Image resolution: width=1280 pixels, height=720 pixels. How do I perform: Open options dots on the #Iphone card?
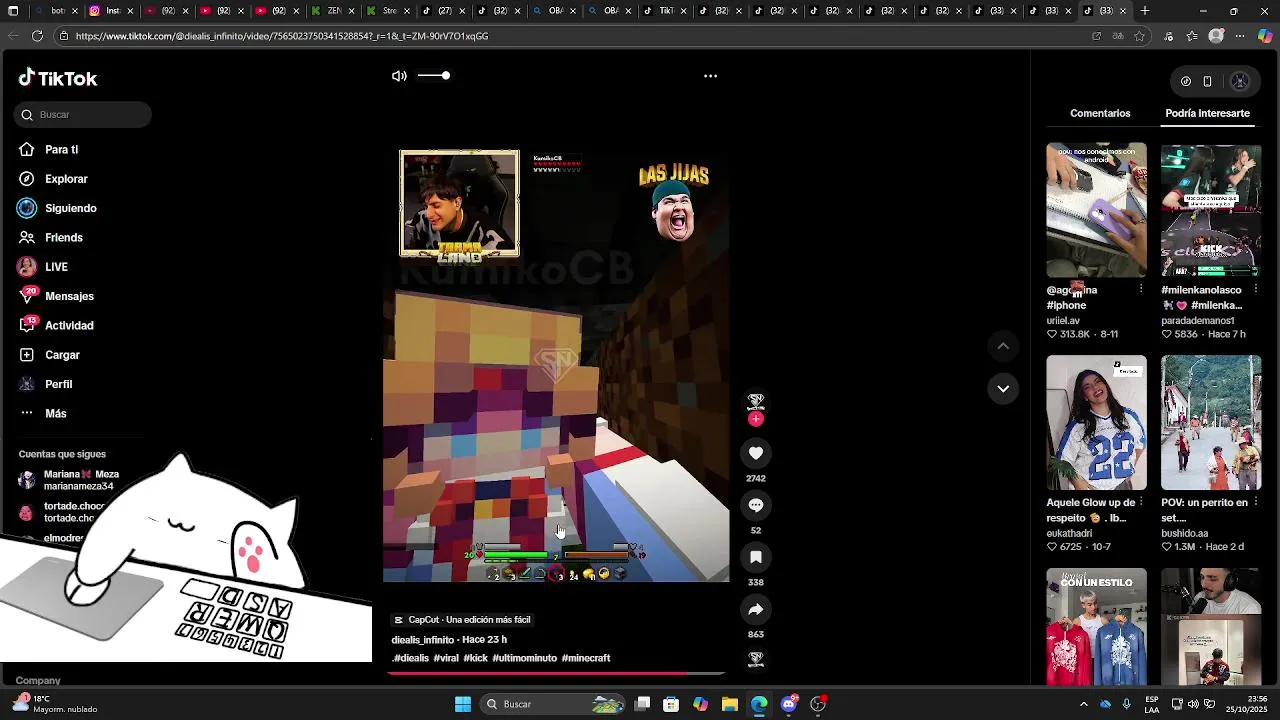pyautogui.click(x=1141, y=289)
